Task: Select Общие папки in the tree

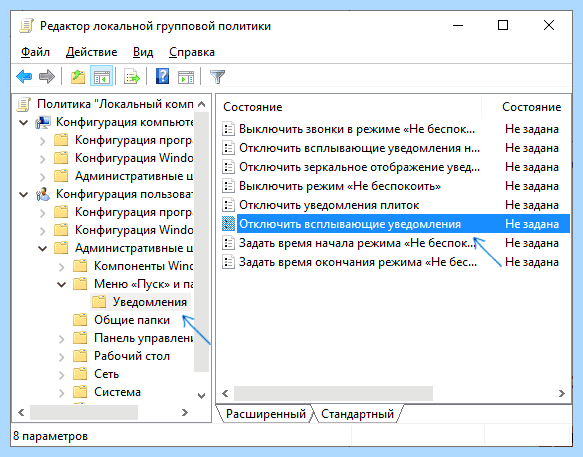Action: (x=132, y=320)
